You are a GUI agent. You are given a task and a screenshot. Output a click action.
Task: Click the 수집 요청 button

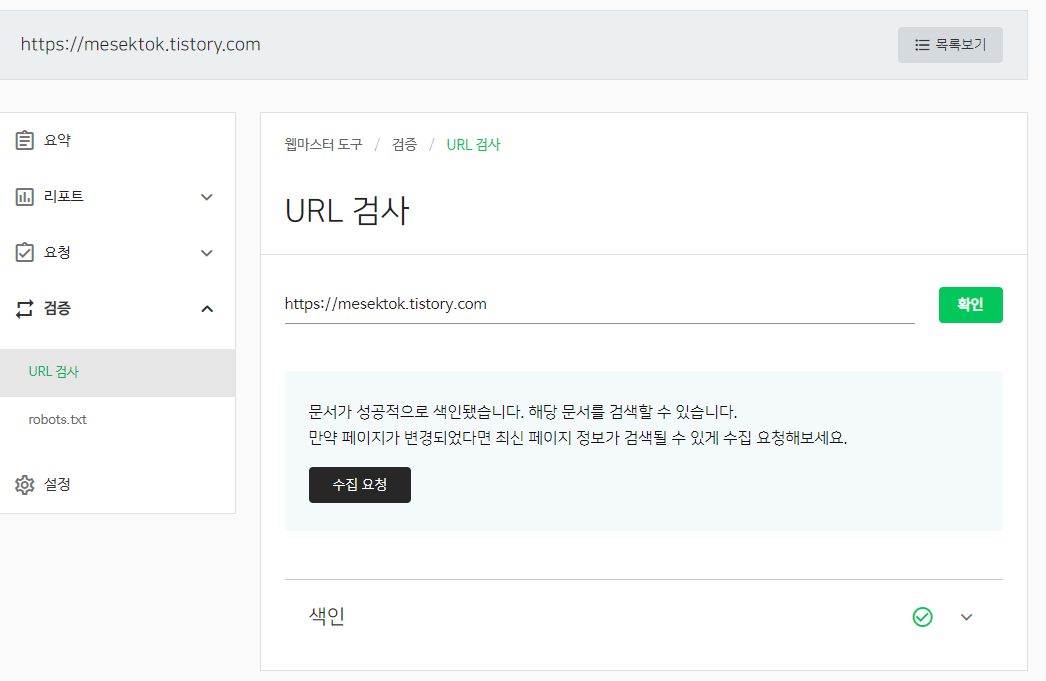(x=360, y=485)
